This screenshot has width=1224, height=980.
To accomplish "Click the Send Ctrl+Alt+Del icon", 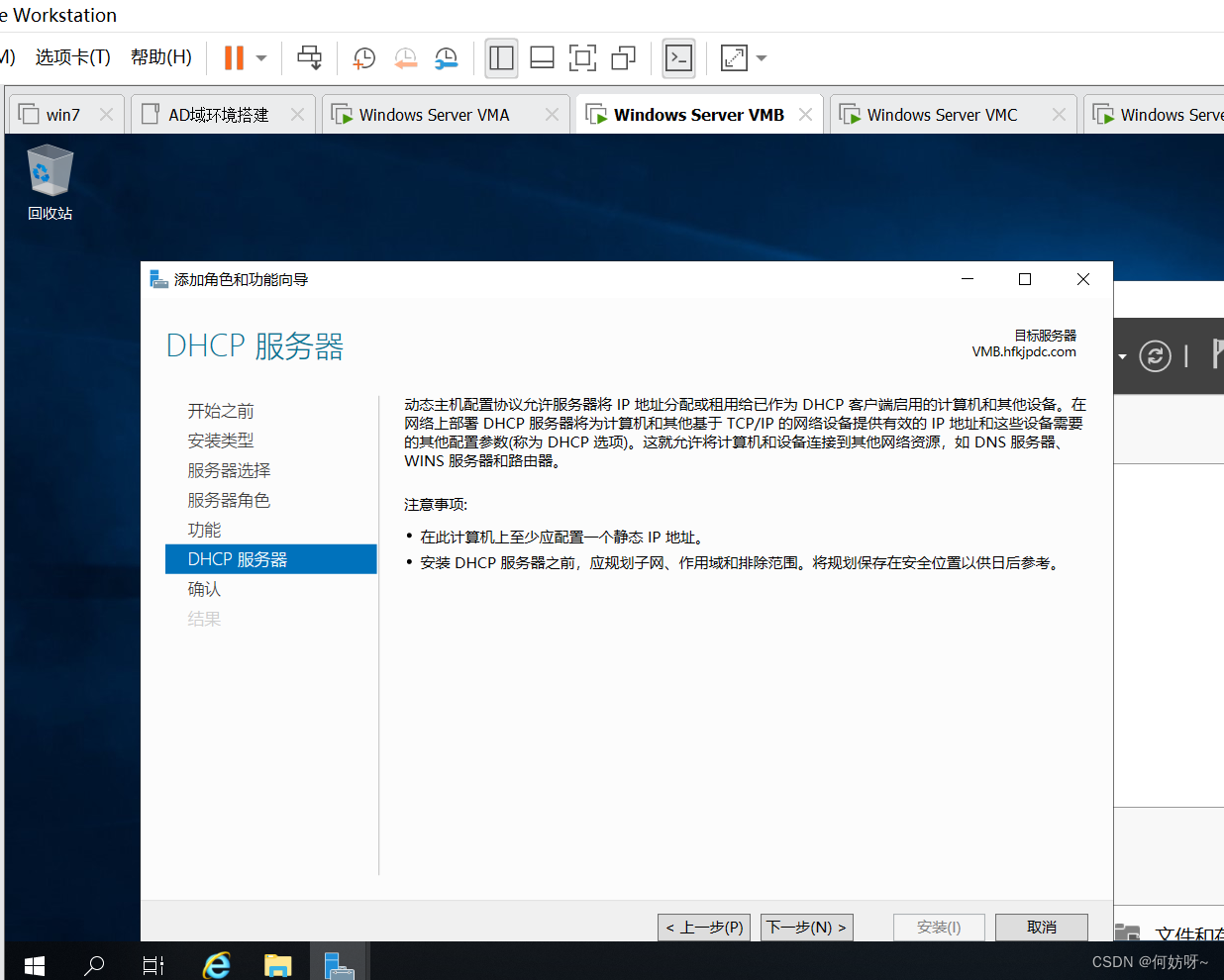I will 309,58.
